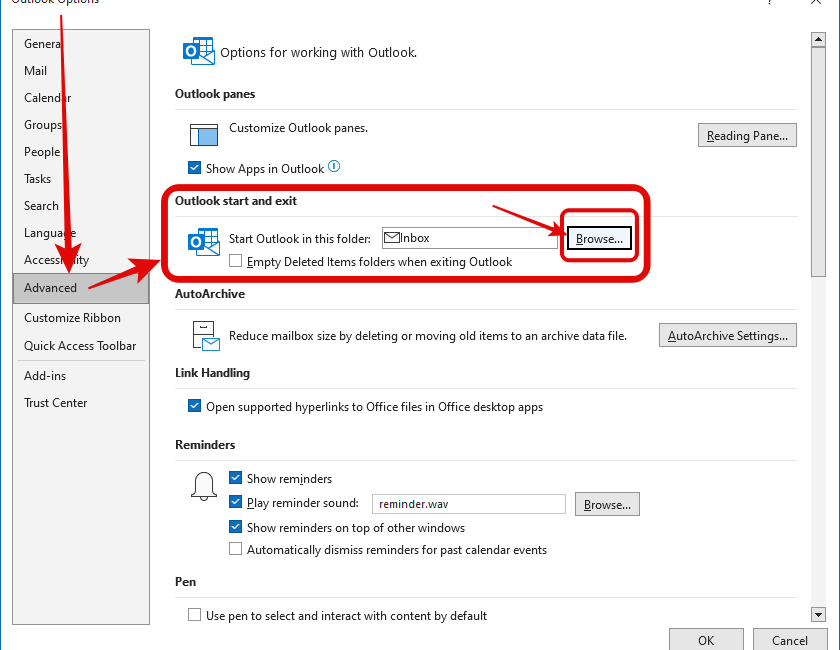Viewport: 840px width, 650px height.
Task: Select the Advanced category
Action: 80,288
